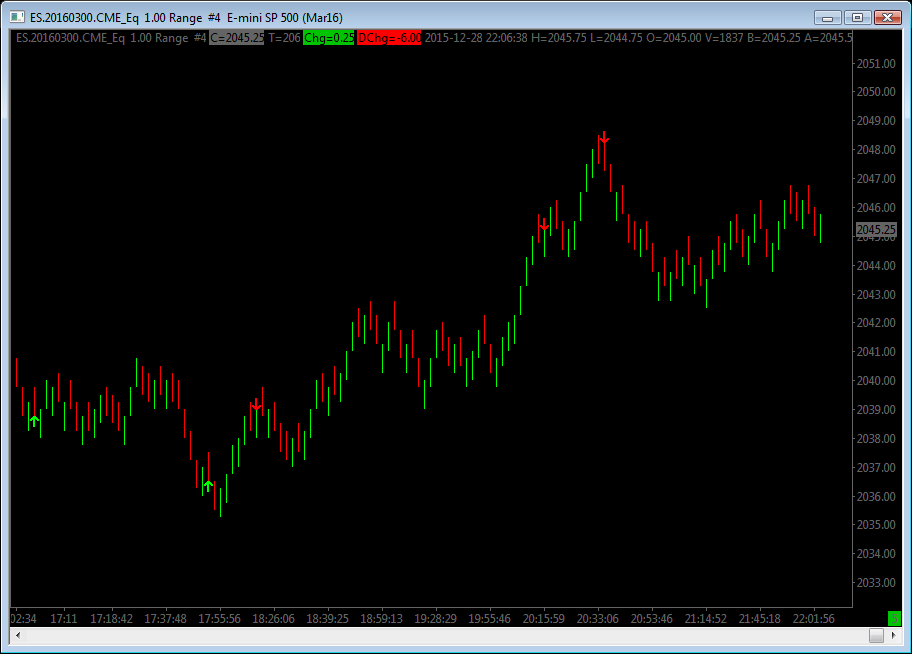Image resolution: width=912 pixels, height=654 pixels.
Task: Click the 17:37:48 time axis label
Action: [166, 619]
